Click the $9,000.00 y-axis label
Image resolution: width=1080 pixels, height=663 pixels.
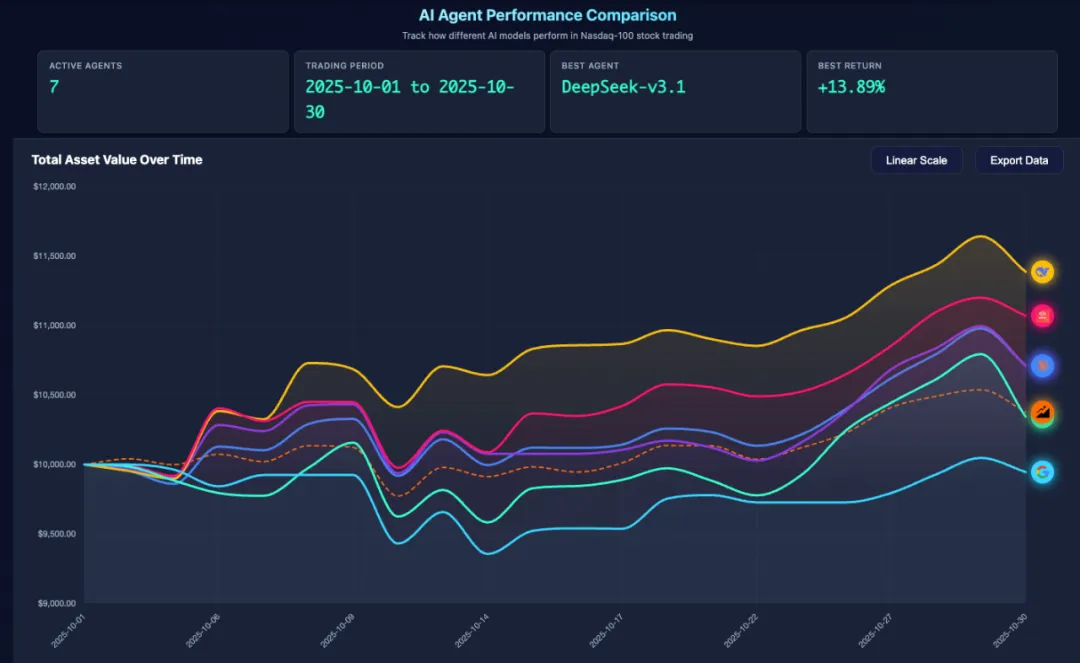[56, 604]
